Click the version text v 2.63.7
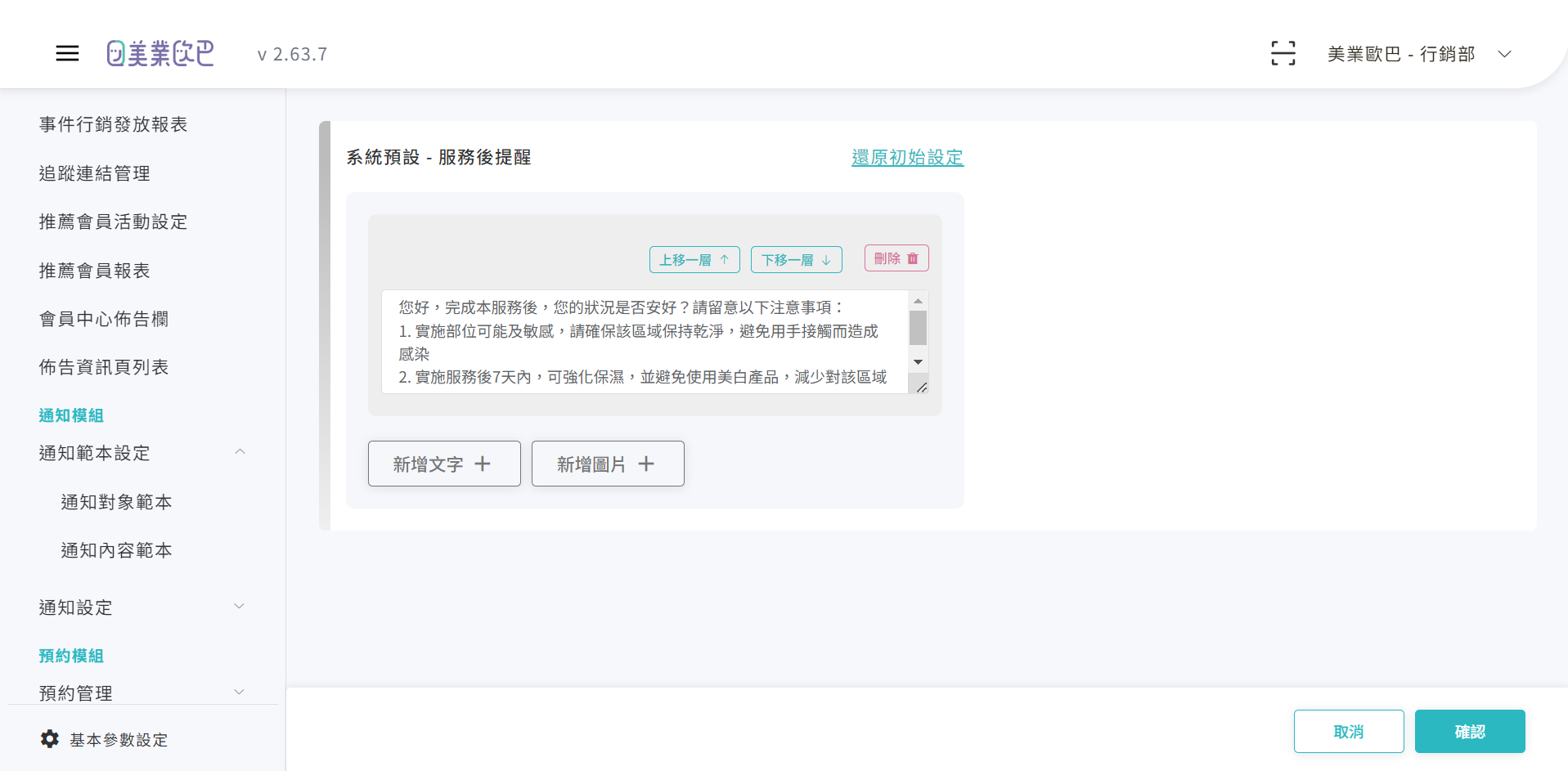1568x771 pixels. click(x=292, y=54)
